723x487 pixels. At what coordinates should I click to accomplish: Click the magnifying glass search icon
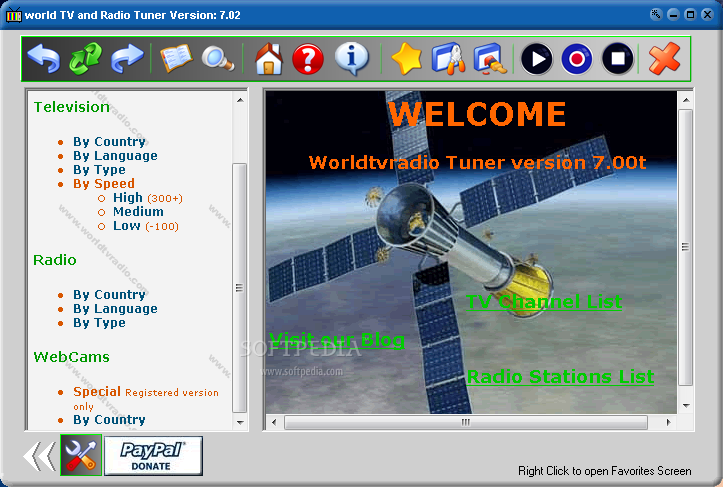218,59
